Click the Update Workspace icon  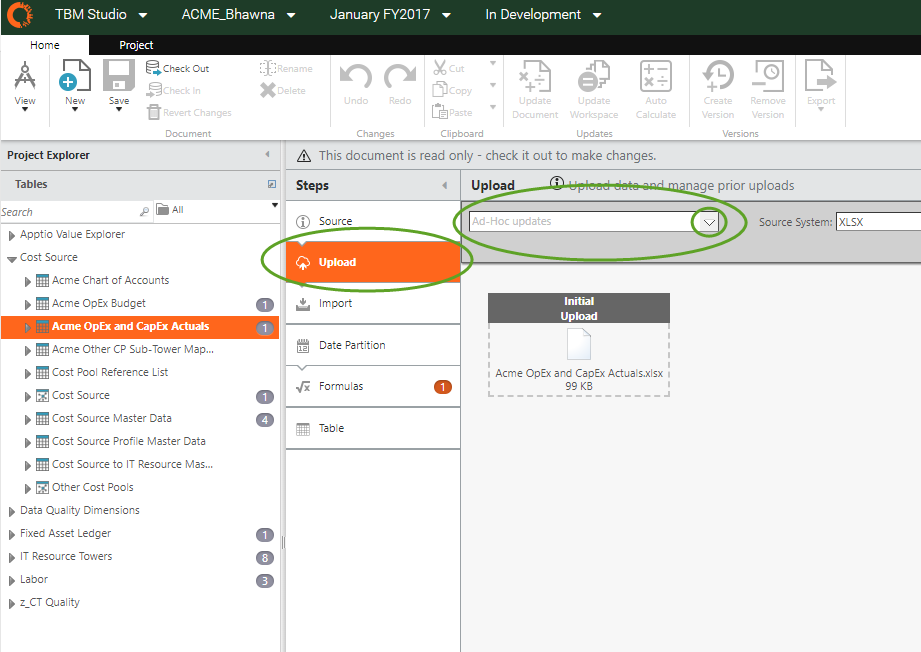coord(594,76)
